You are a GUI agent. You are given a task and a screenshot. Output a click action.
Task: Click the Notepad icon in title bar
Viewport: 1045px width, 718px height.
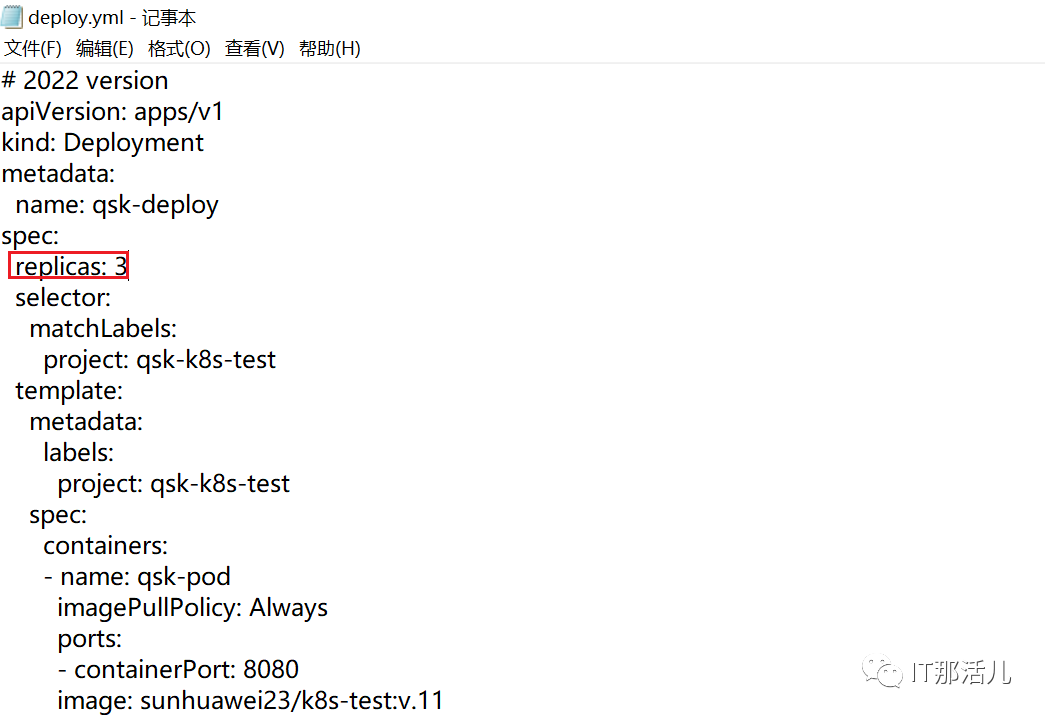pyautogui.click(x=12, y=17)
